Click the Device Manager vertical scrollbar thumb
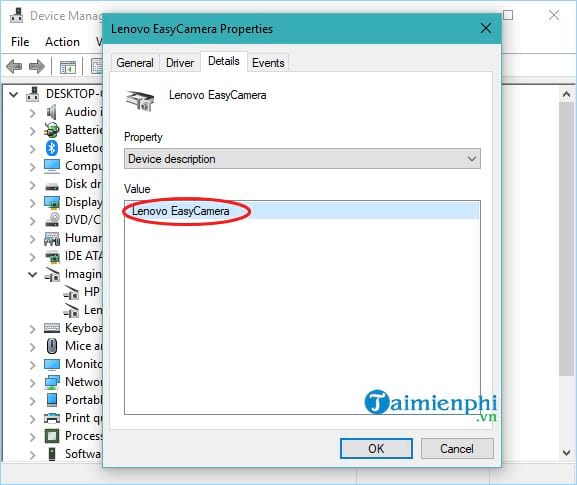 pyautogui.click(x=566, y=239)
